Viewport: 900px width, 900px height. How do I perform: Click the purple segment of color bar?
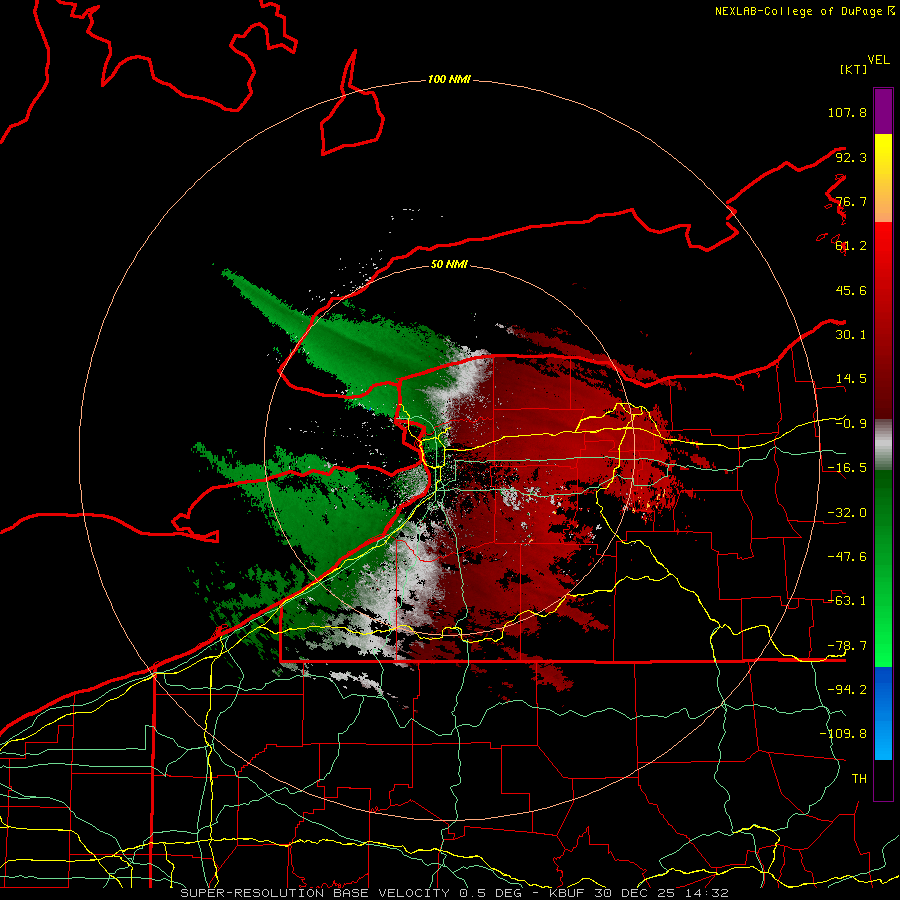(x=883, y=111)
